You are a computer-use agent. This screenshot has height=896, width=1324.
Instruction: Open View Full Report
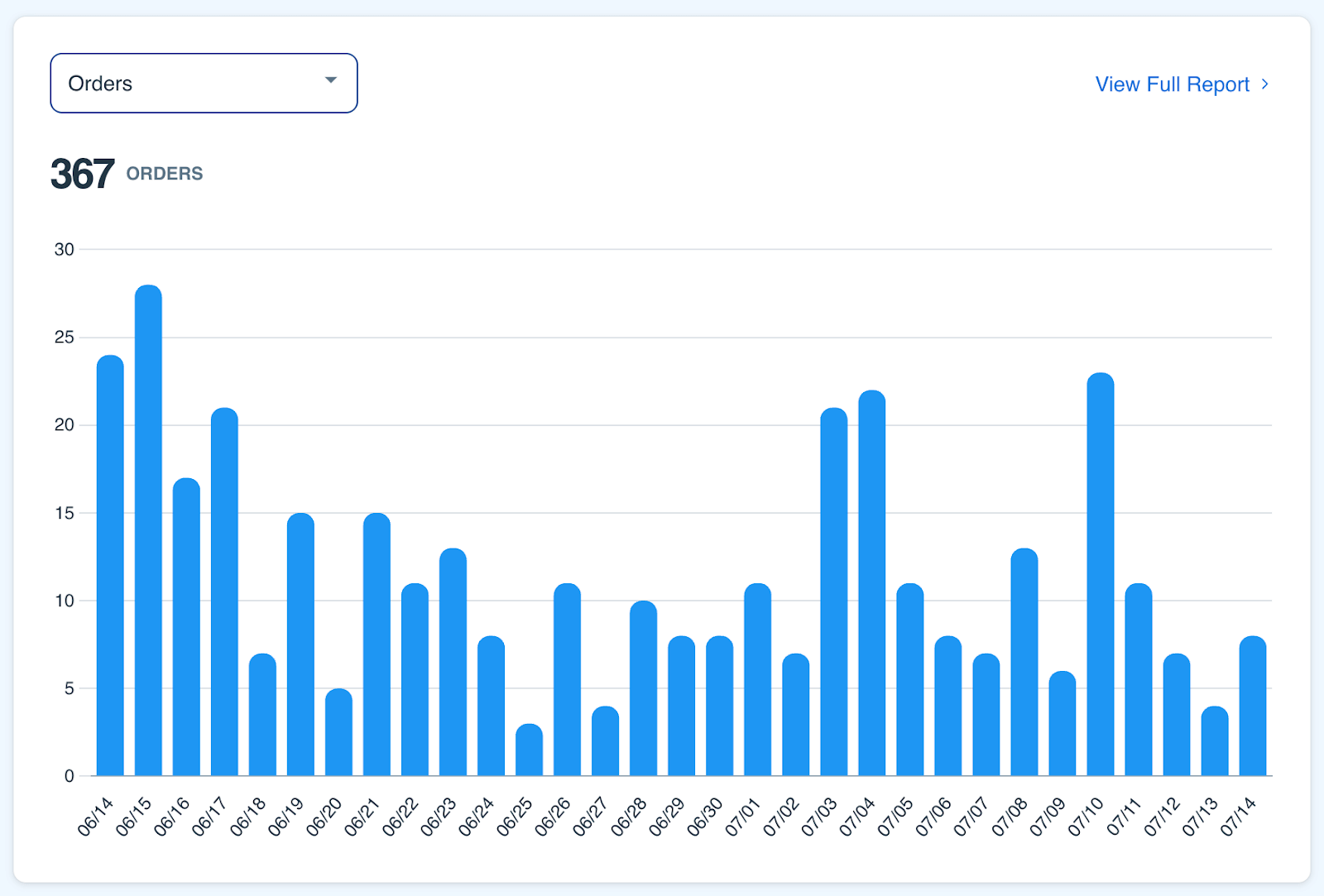tap(1170, 84)
